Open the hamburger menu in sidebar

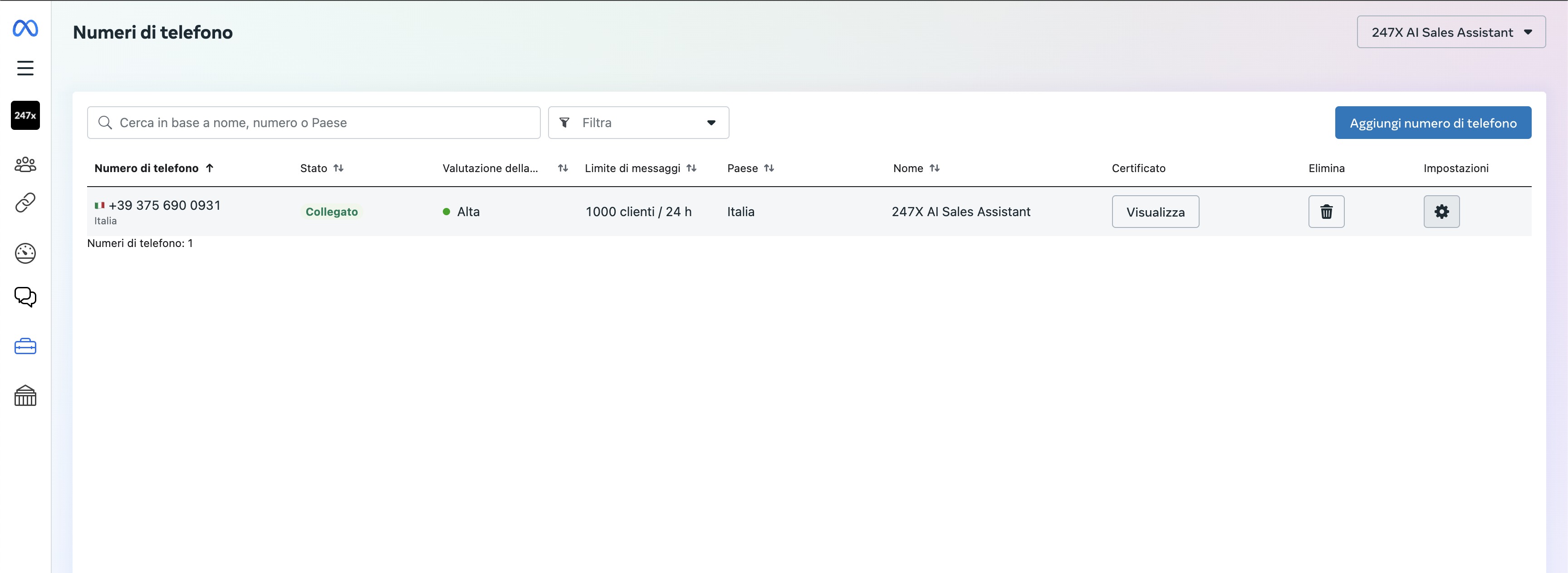point(25,68)
